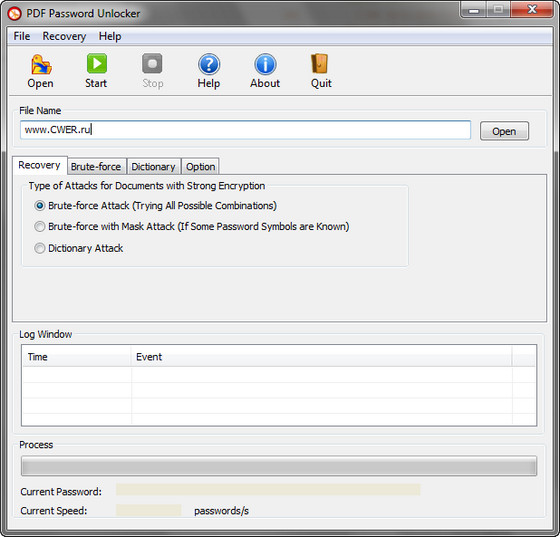Show About info icon
This screenshot has height=537, width=560.
click(x=265, y=64)
